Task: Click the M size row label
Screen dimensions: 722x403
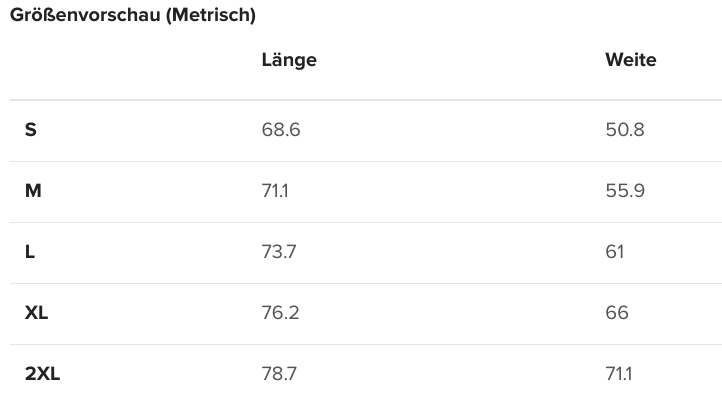Action: click(x=33, y=191)
